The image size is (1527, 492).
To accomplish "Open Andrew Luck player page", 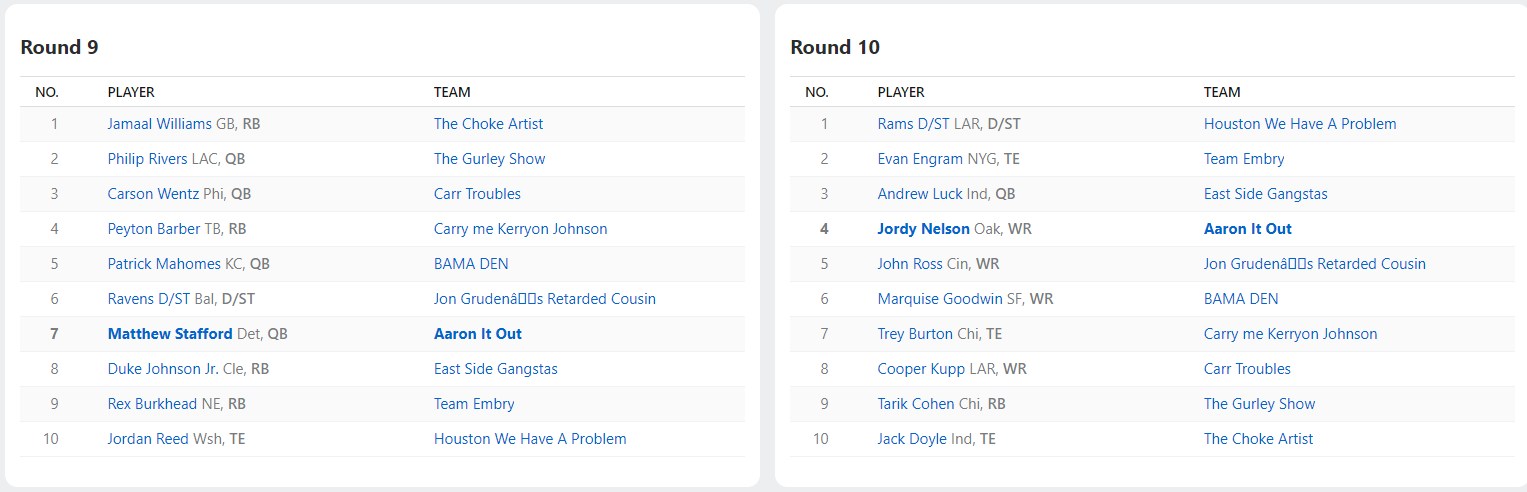I will click(x=920, y=194).
